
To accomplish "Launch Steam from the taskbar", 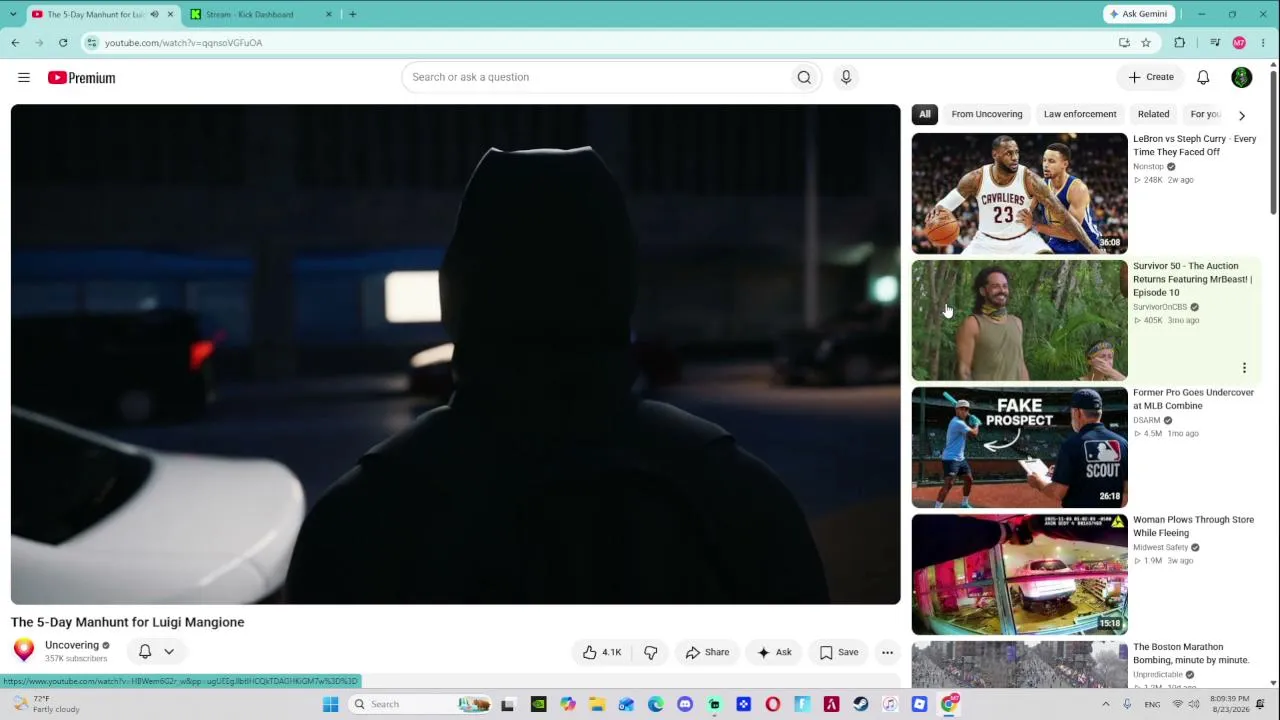I will click(x=861, y=704).
